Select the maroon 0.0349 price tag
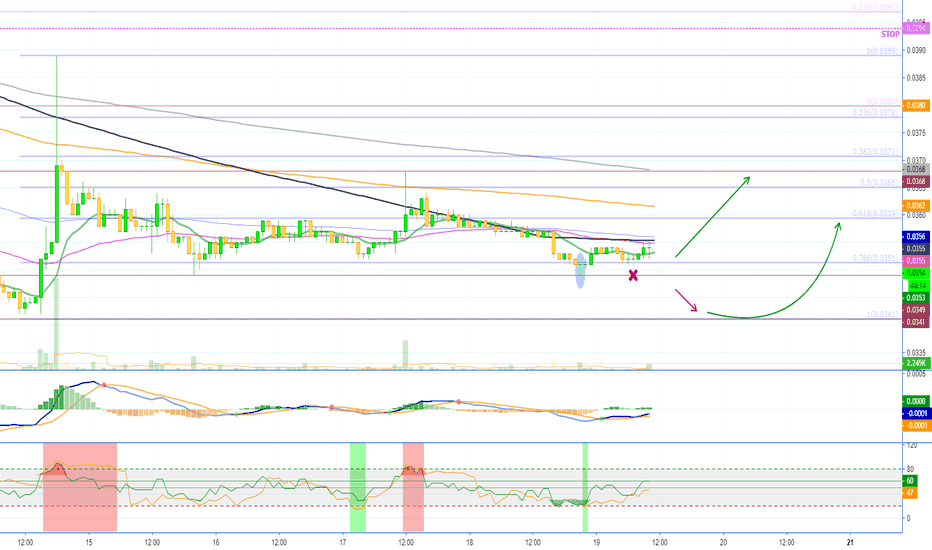 click(x=915, y=310)
